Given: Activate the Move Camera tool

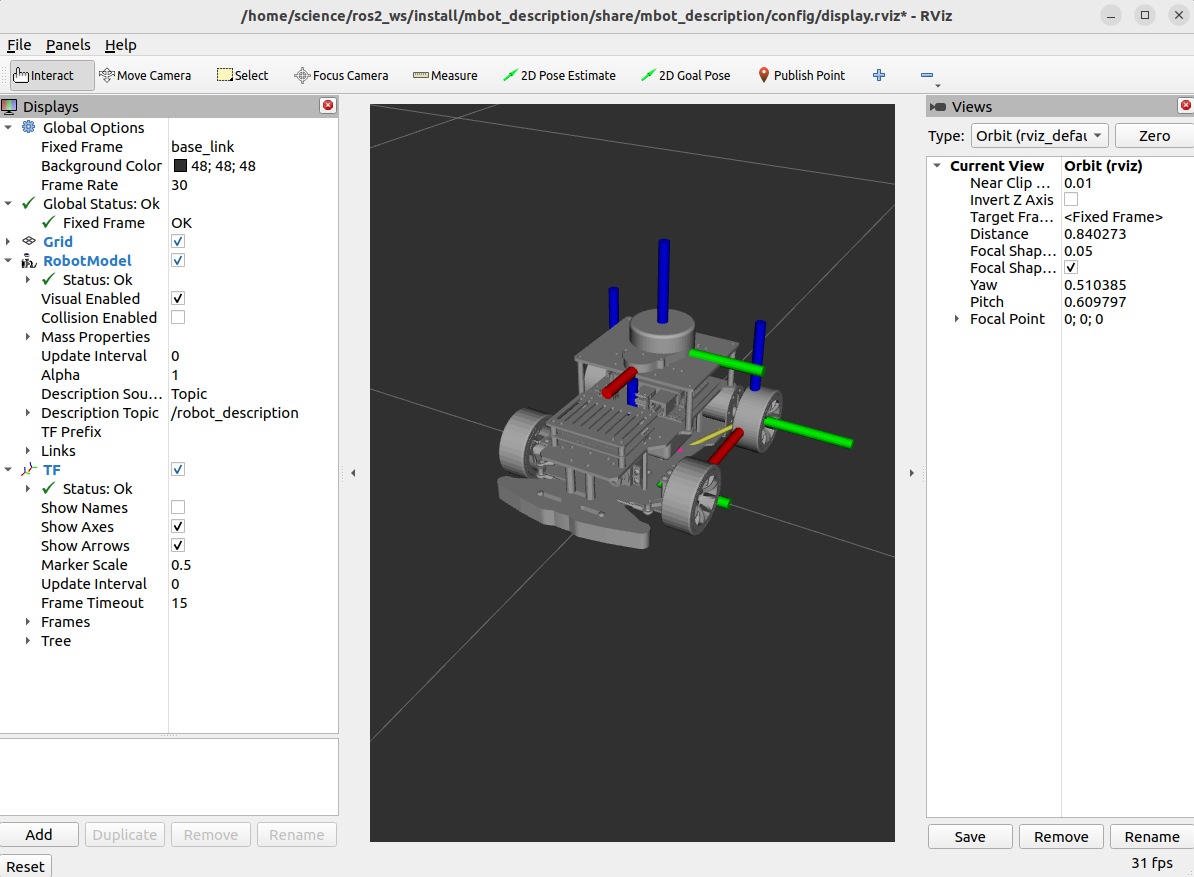Looking at the screenshot, I should 145,74.
